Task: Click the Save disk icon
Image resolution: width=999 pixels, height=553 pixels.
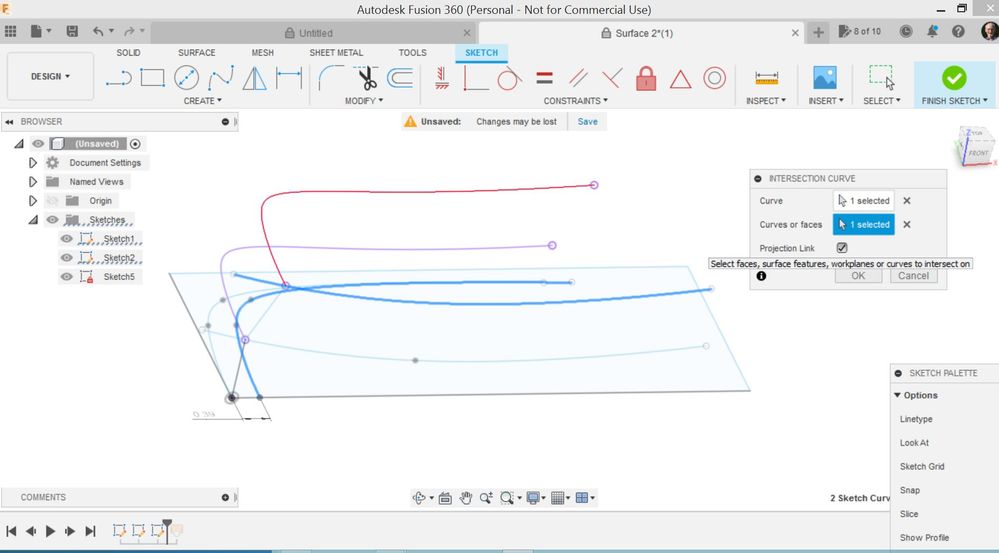Action: click(72, 31)
